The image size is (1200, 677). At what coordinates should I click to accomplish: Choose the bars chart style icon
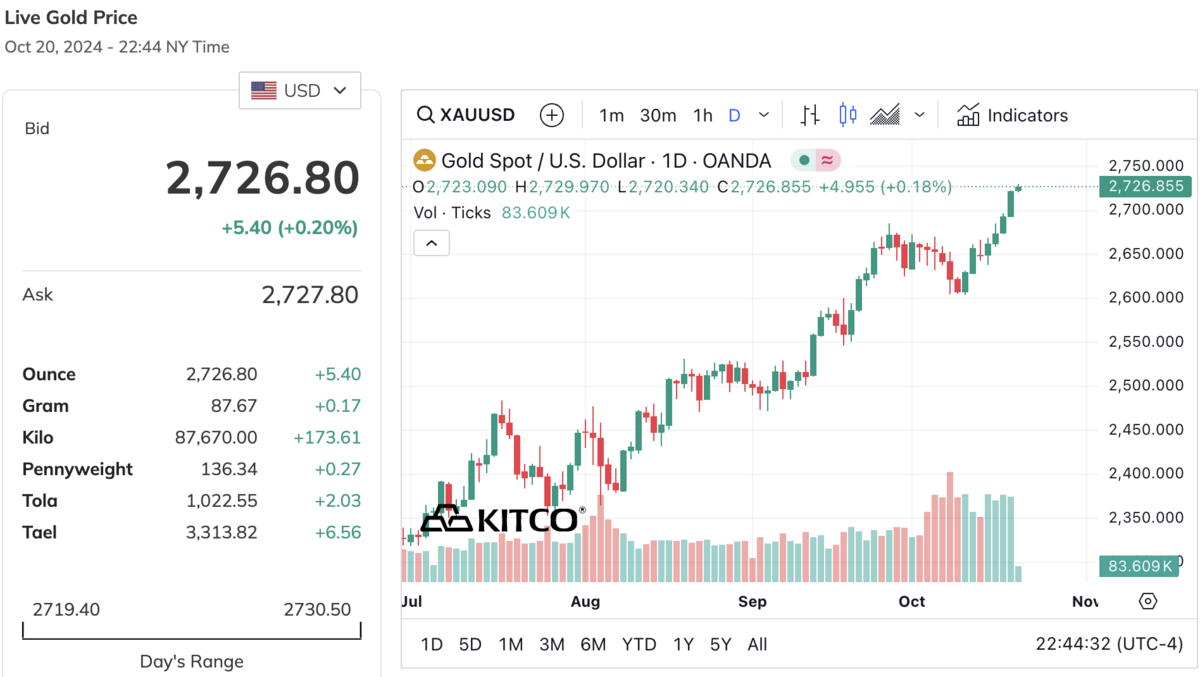[x=810, y=115]
